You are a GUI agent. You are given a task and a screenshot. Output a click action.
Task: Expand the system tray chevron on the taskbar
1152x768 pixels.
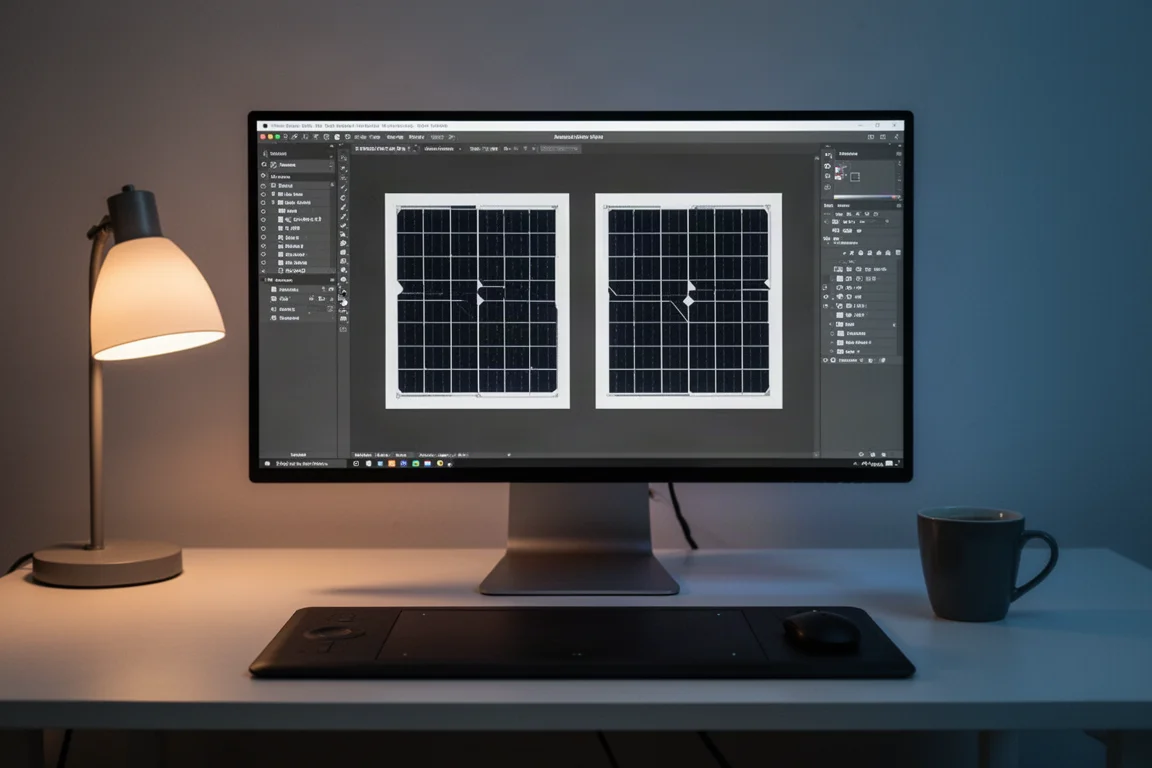(x=854, y=464)
